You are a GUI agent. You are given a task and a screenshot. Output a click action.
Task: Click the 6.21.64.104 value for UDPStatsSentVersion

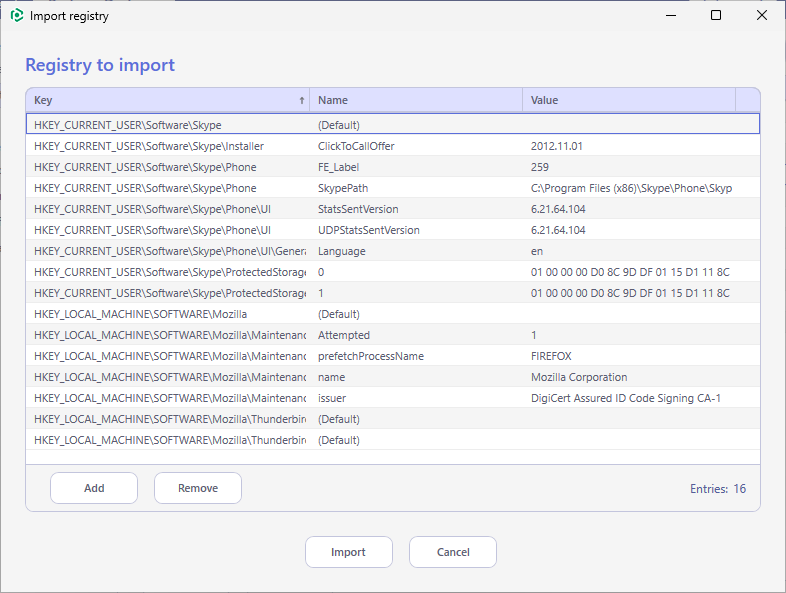pyautogui.click(x=558, y=230)
